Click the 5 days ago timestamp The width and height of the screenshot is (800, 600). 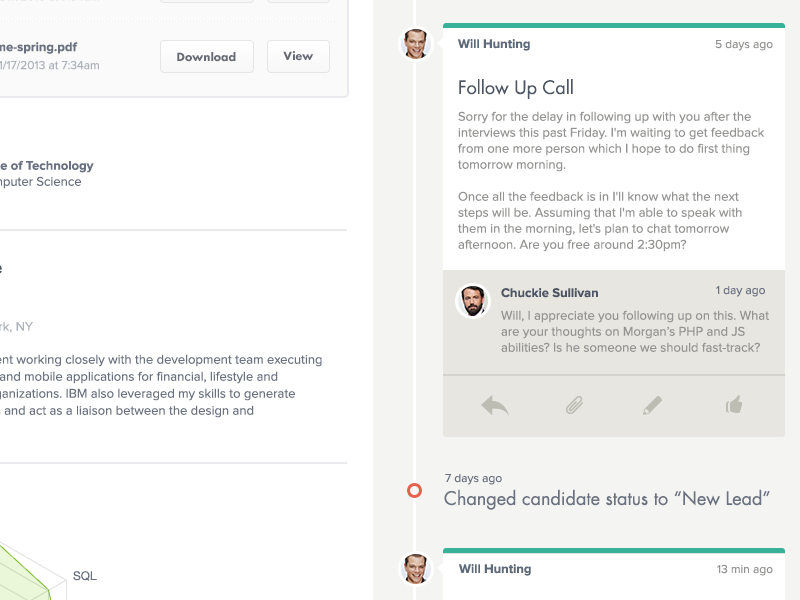[744, 44]
